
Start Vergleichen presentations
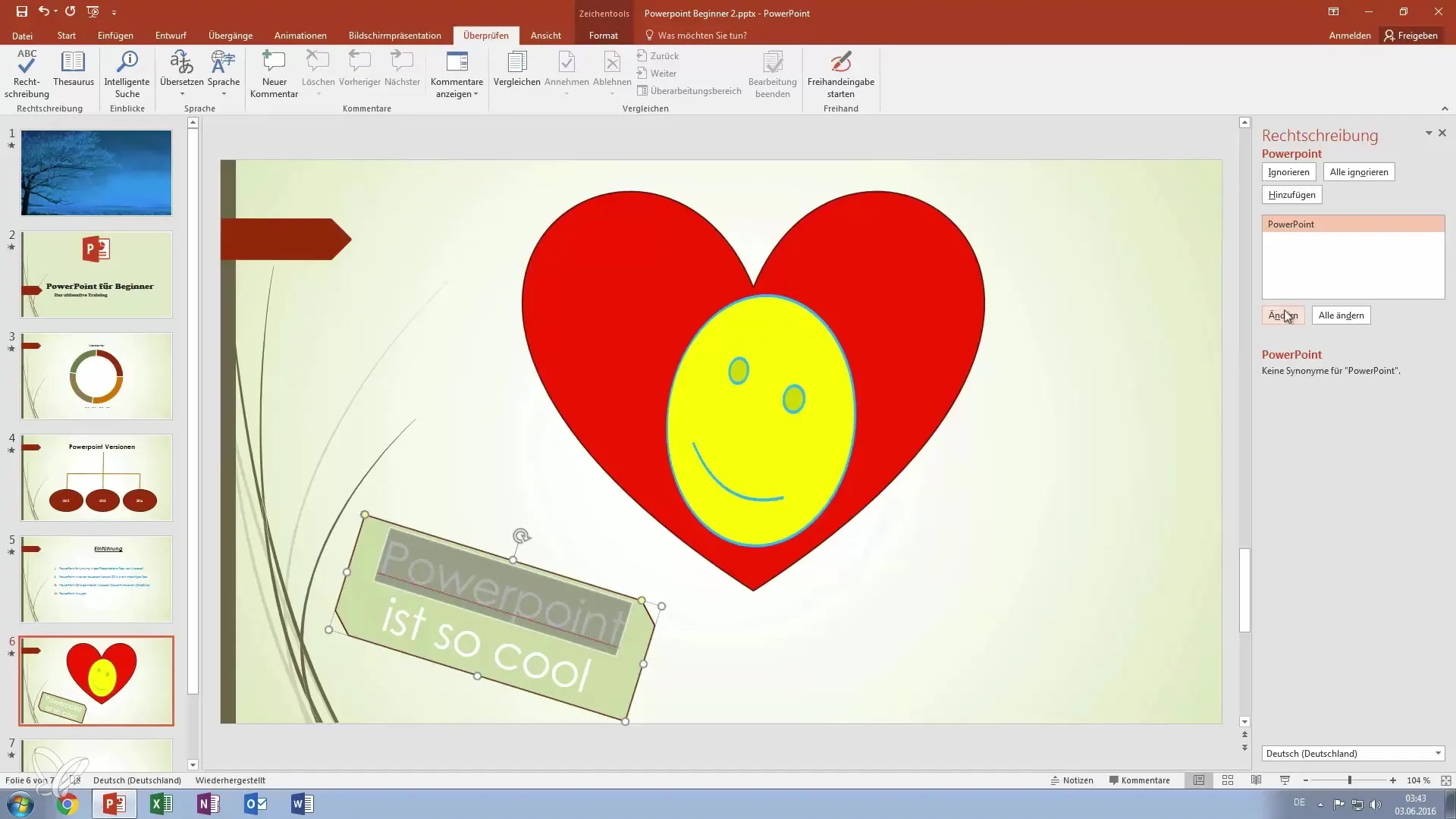516,68
